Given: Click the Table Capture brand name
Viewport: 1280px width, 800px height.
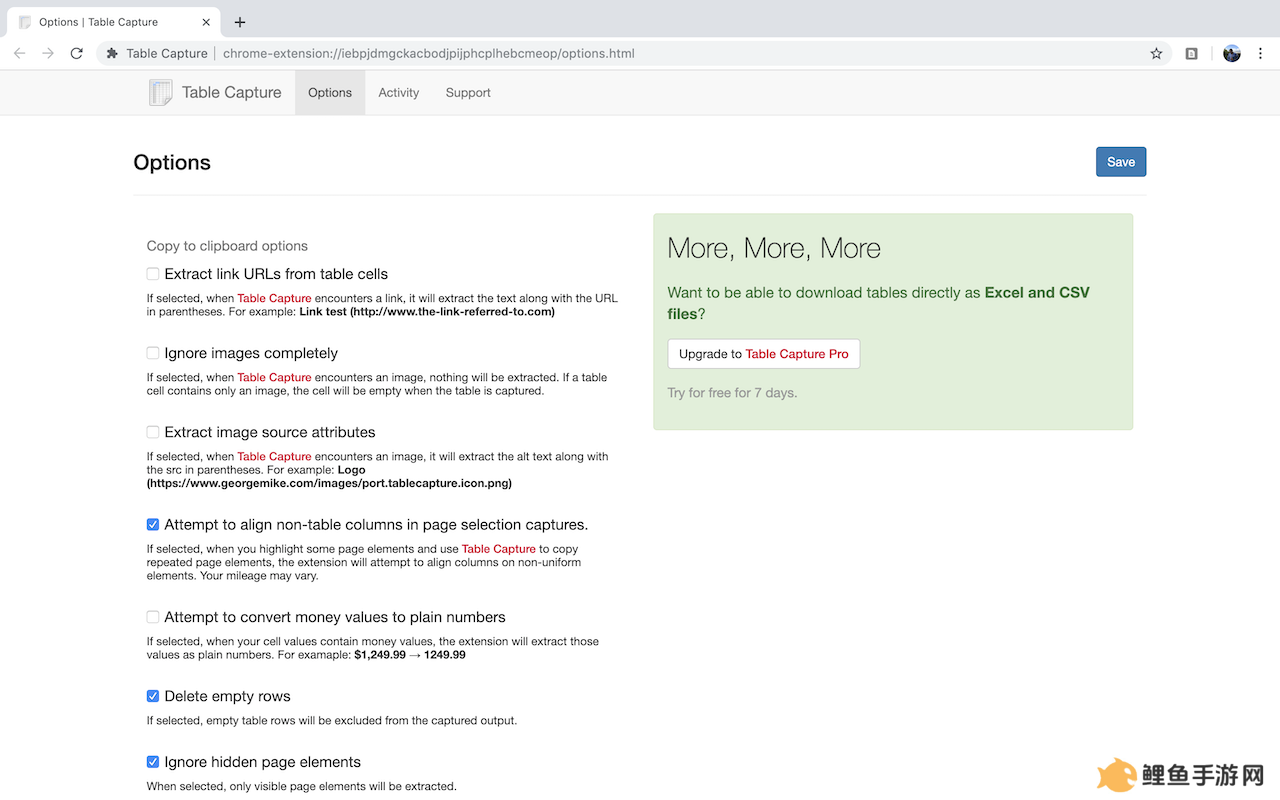Looking at the screenshot, I should tap(232, 93).
